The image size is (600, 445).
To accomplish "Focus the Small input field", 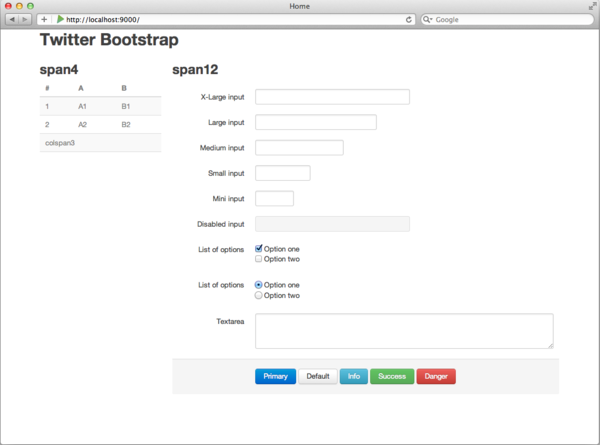I will [x=283, y=173].
